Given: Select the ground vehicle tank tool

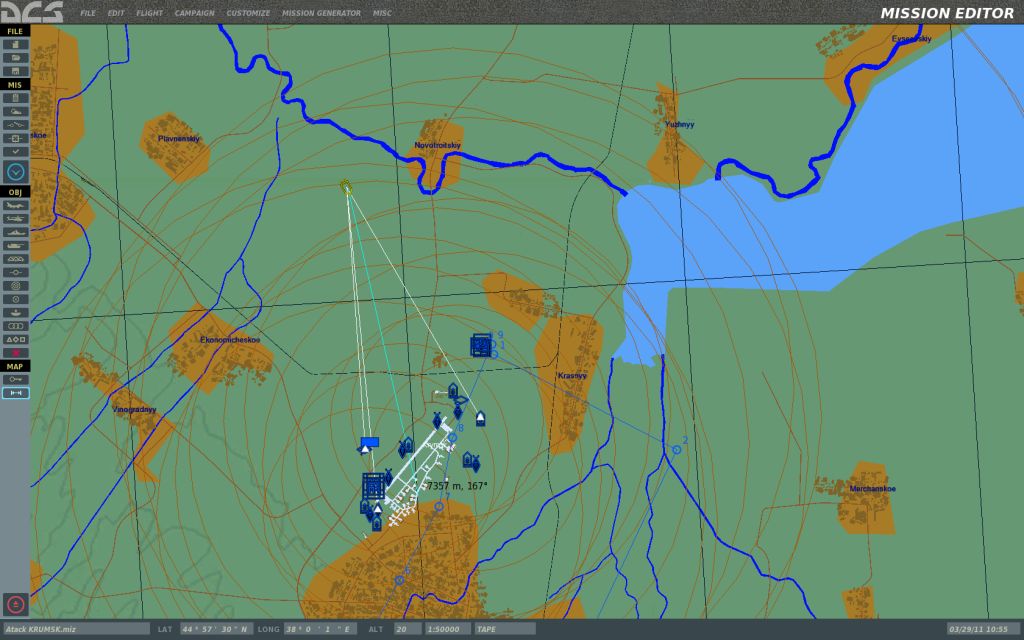Looking at the screenshot, I should [x=15, y=246].
